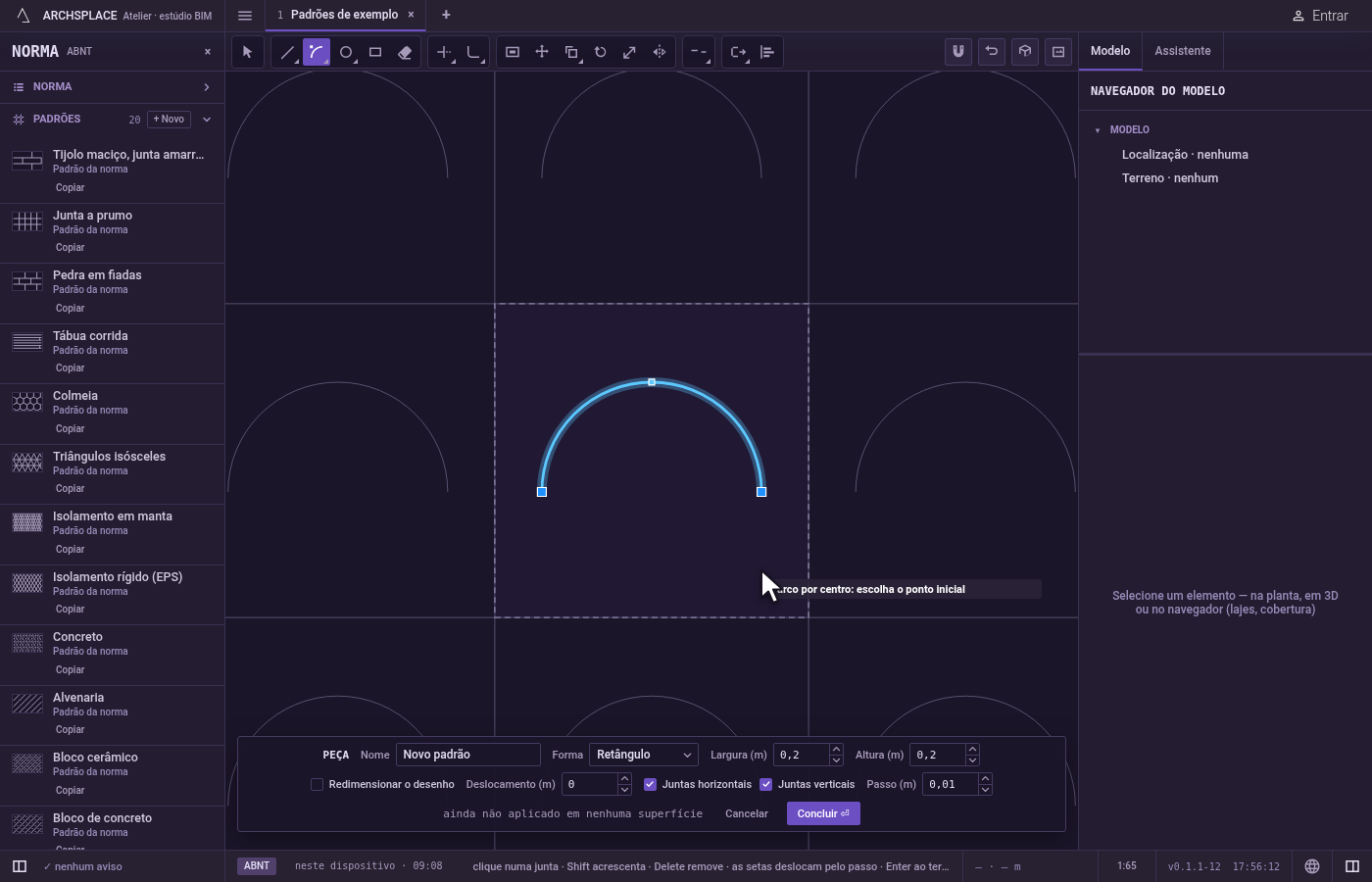This screenshot has height=882, width=1372.
Task: Switch to the Assistente tab
Action: (x=1182, y=51)
